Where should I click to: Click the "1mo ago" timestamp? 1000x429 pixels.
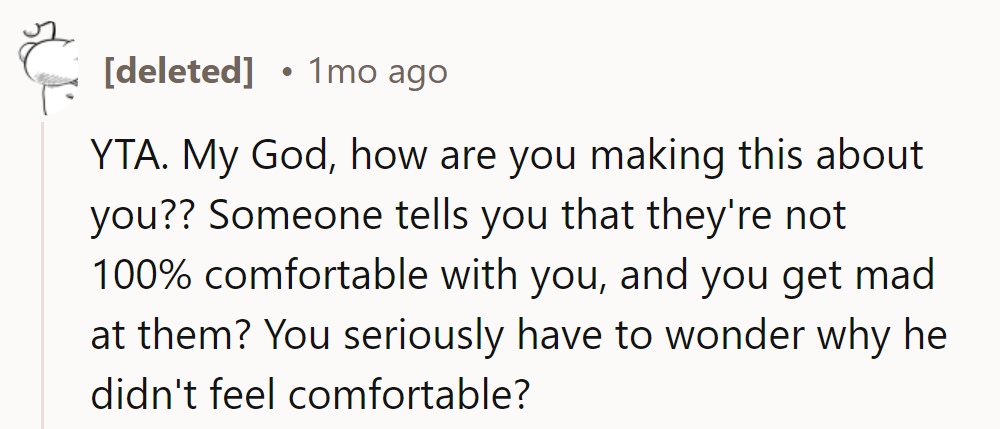378,72
